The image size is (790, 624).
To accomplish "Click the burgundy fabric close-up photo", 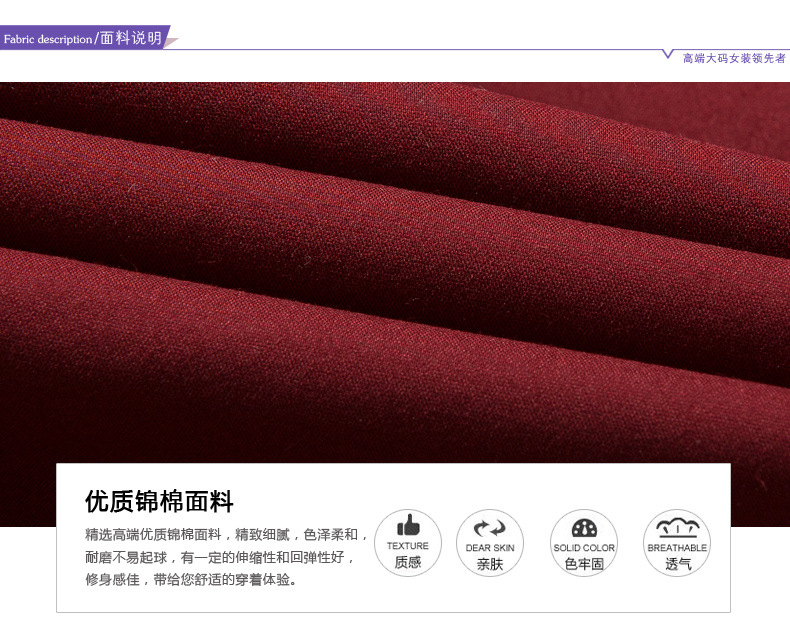I will 395,270.
